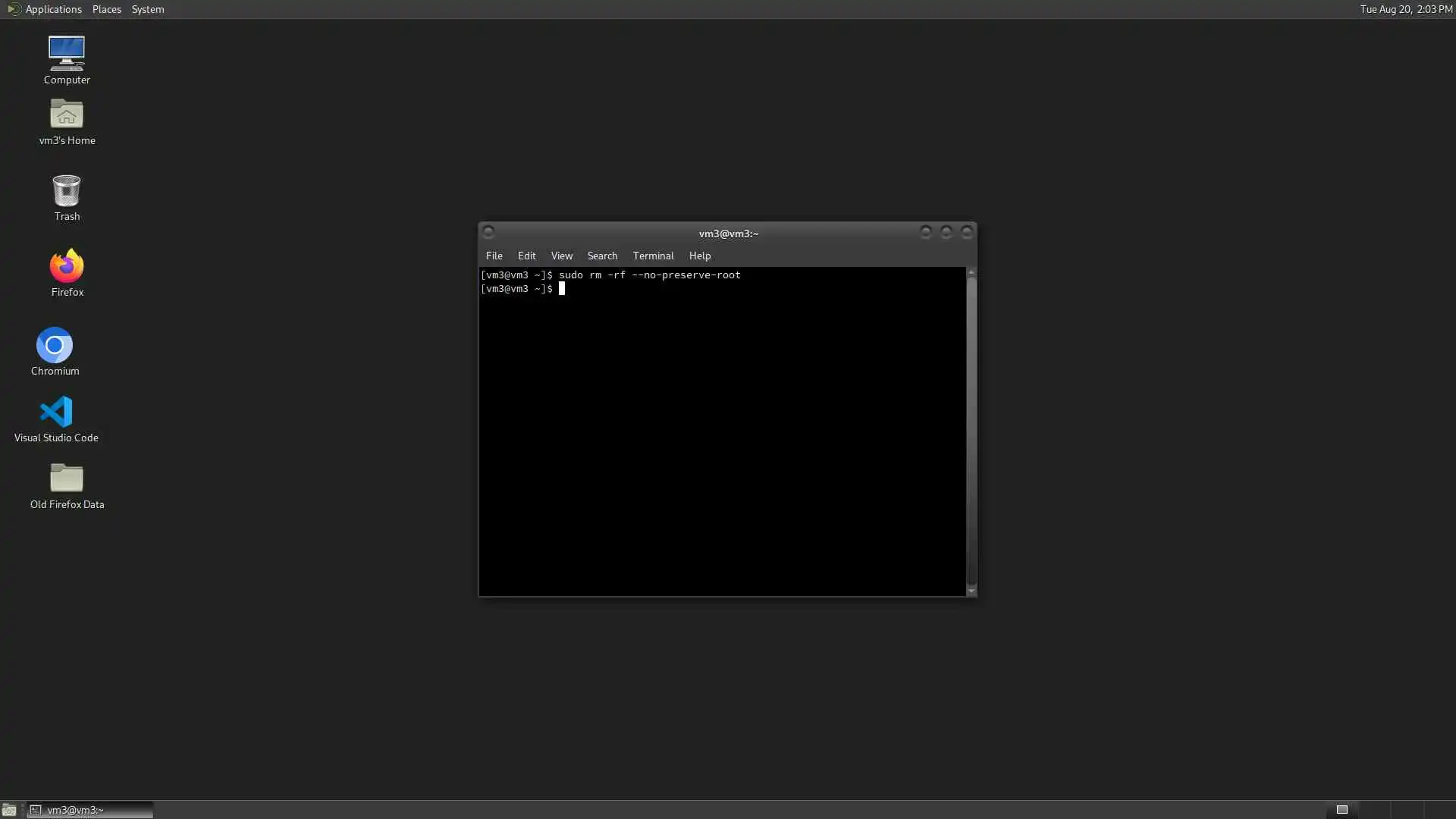The image size is (1456, 819).
Task: Click the terminal scrollbar down arrow
Action: (x=971, y=591)
